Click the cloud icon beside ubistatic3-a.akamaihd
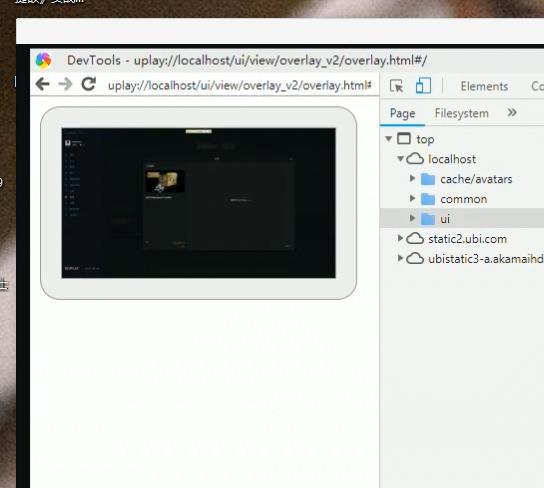 (415, 258)
